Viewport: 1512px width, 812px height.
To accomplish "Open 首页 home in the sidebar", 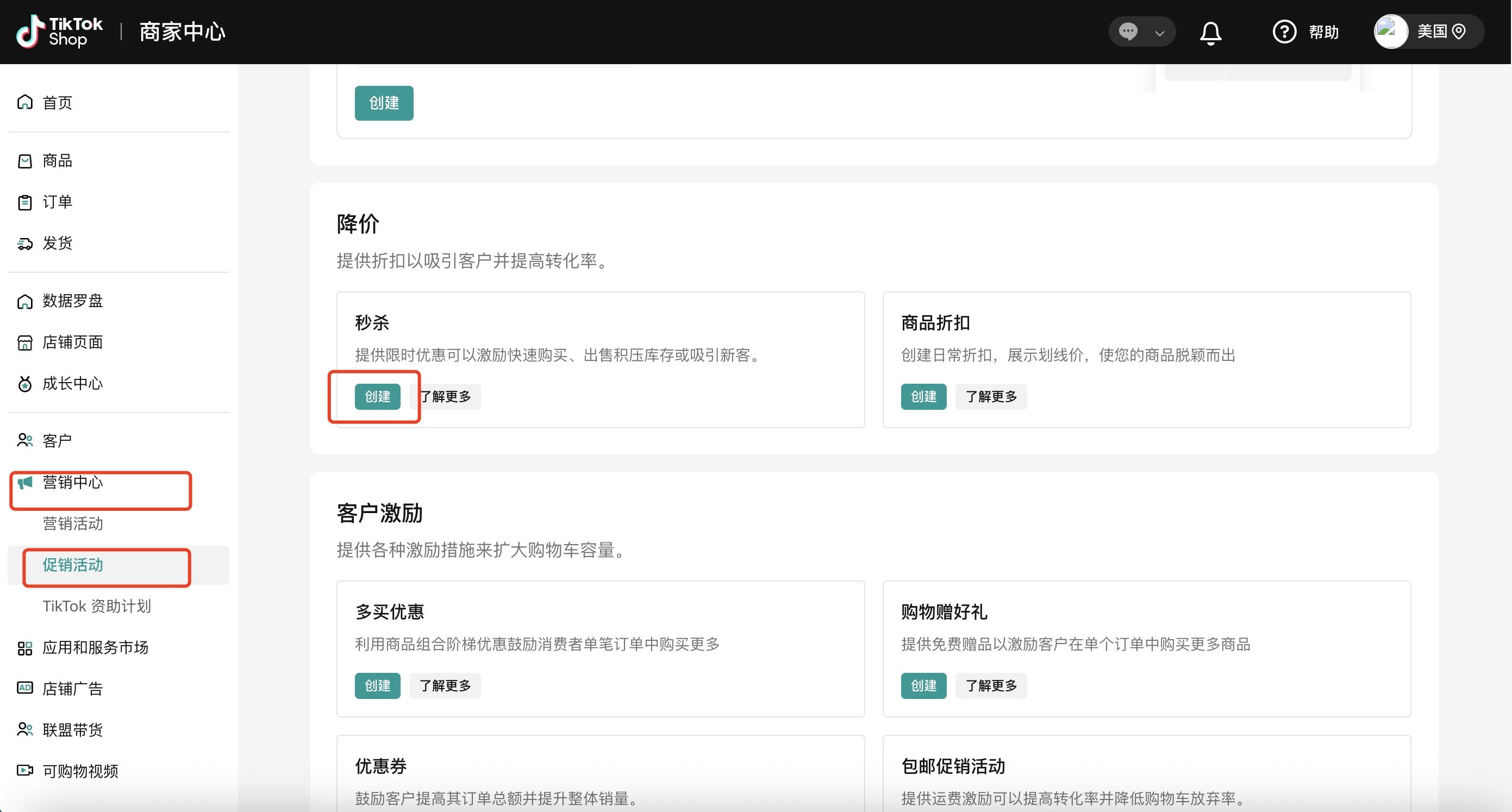I will [x=57, y=103].
